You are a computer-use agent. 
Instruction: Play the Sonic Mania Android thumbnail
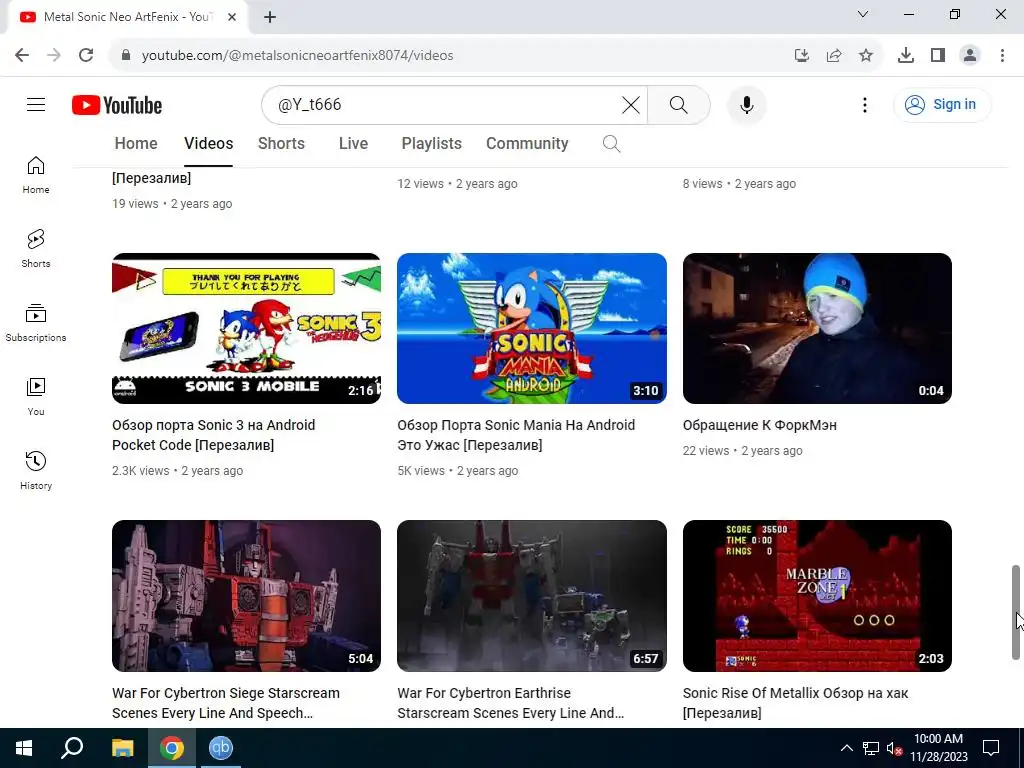[532, 328]
